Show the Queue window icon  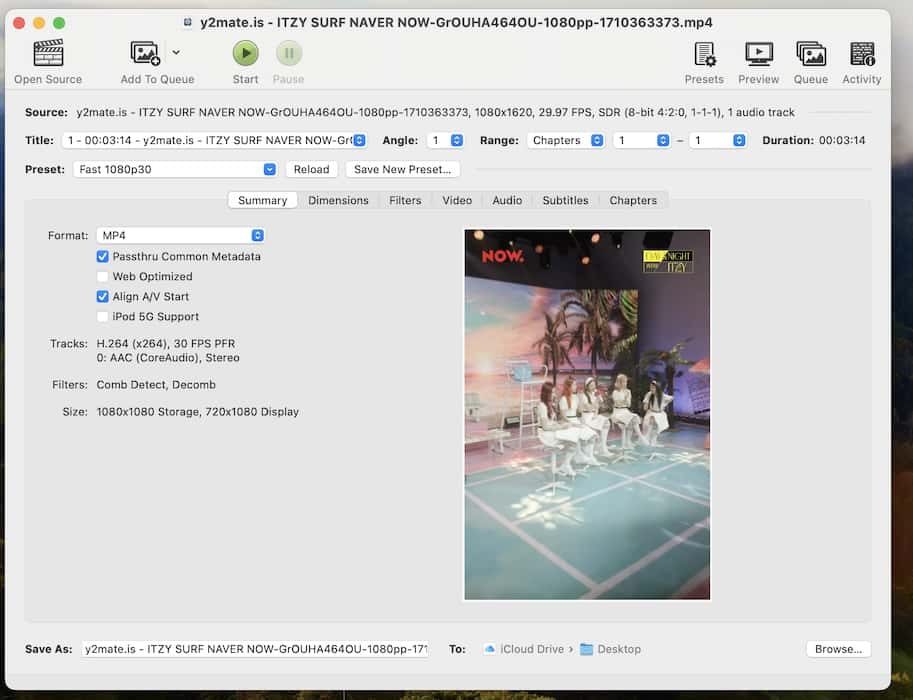click(x=810, y=54)
